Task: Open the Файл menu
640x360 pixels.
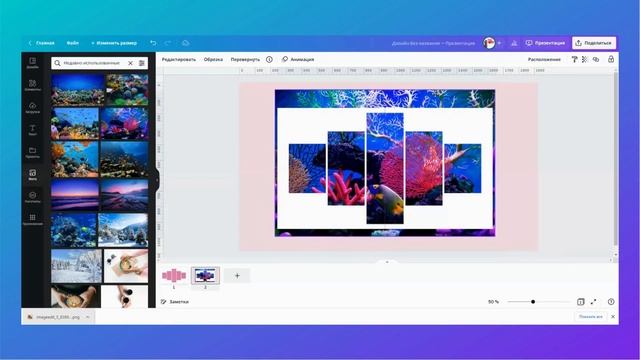Action: pyautogui.click(x=73, y=43)
